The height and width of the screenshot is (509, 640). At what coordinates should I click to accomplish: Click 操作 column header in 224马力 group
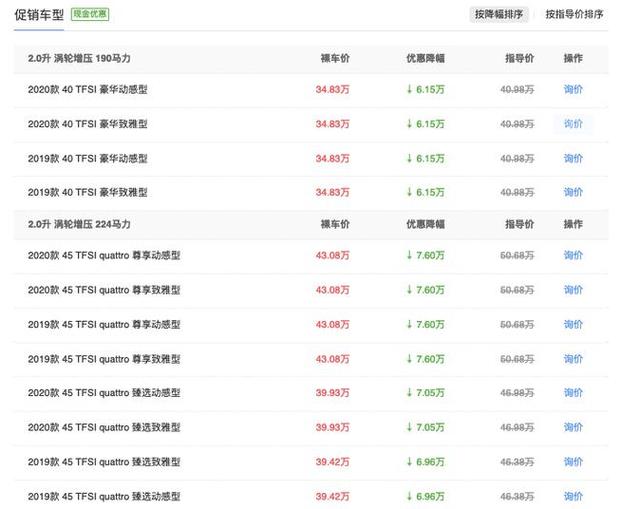(573, 224)
